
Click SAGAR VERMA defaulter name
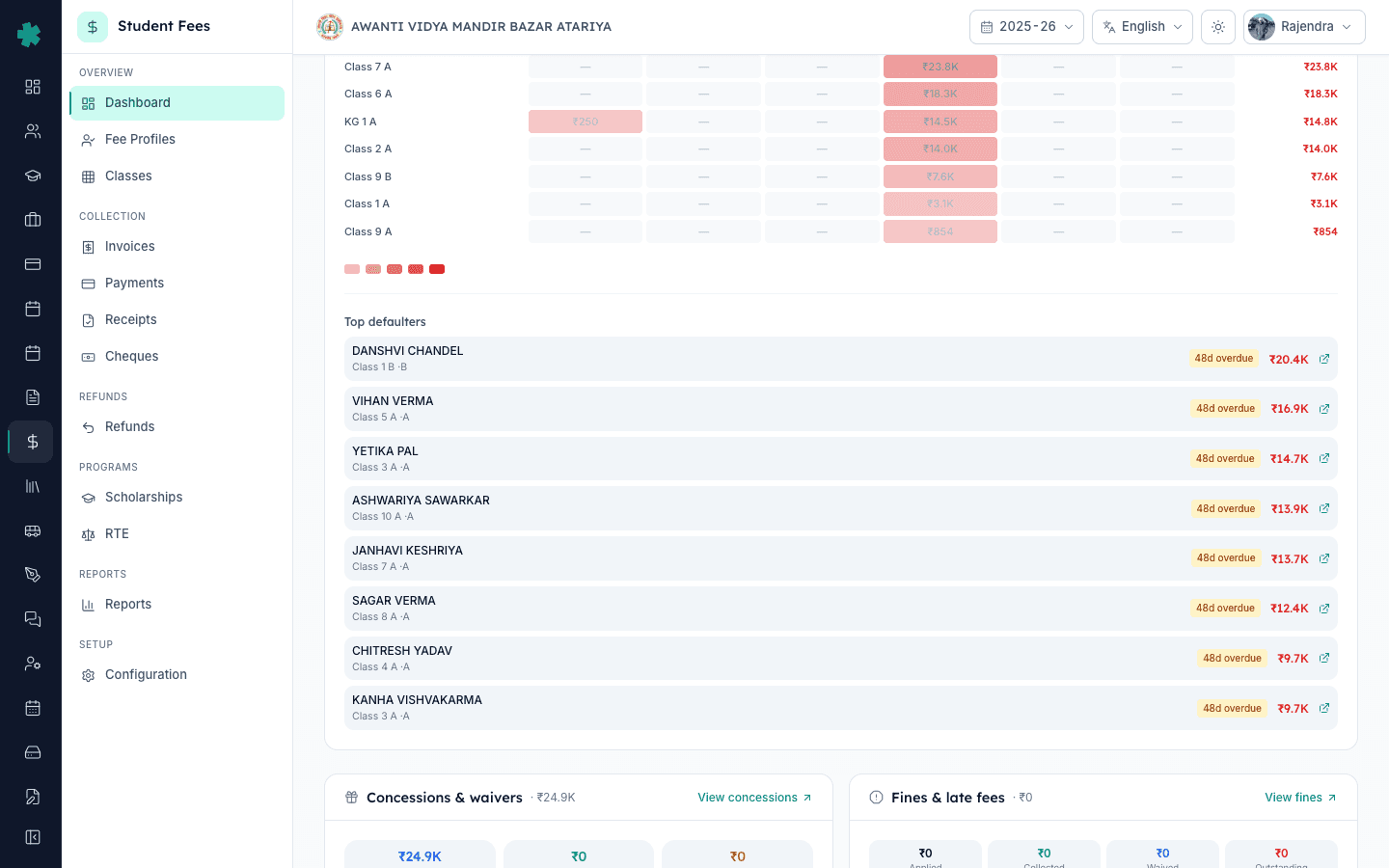[394, 601]
